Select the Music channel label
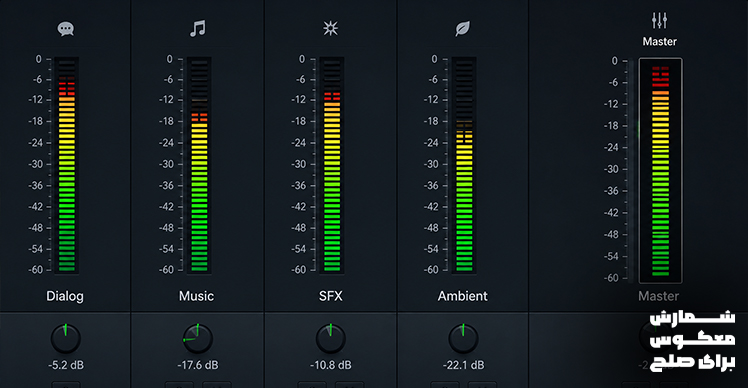 (x=197, y=296)
